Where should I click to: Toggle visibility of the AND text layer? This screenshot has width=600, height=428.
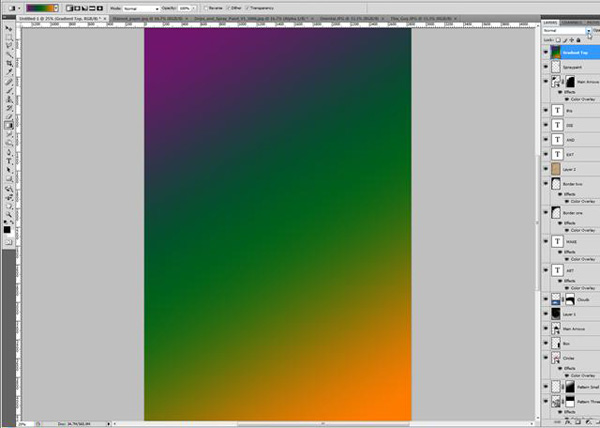pos(546,140)
